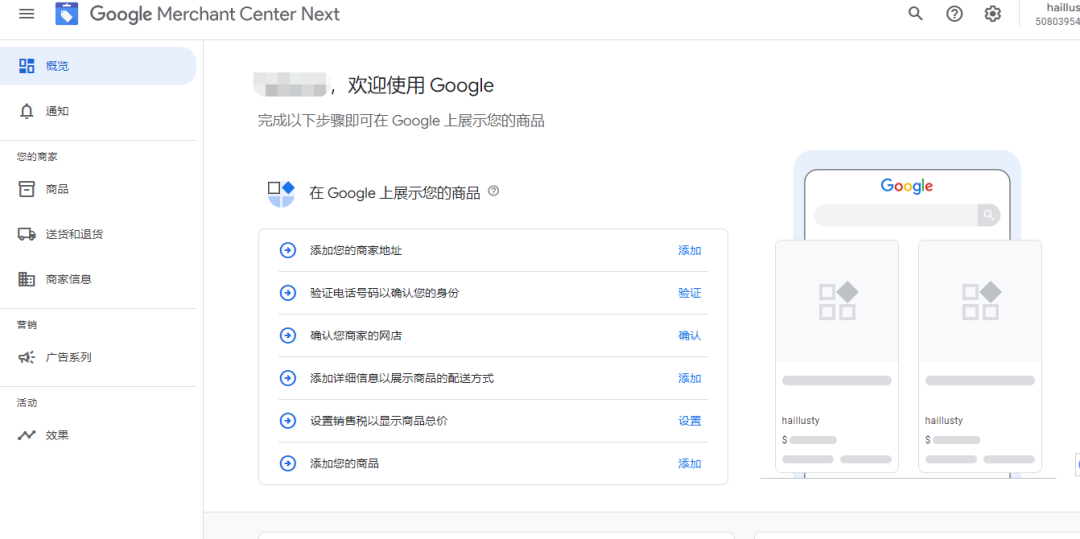
Task: Open 广告系列 in the sidebar
Action: 98,357
